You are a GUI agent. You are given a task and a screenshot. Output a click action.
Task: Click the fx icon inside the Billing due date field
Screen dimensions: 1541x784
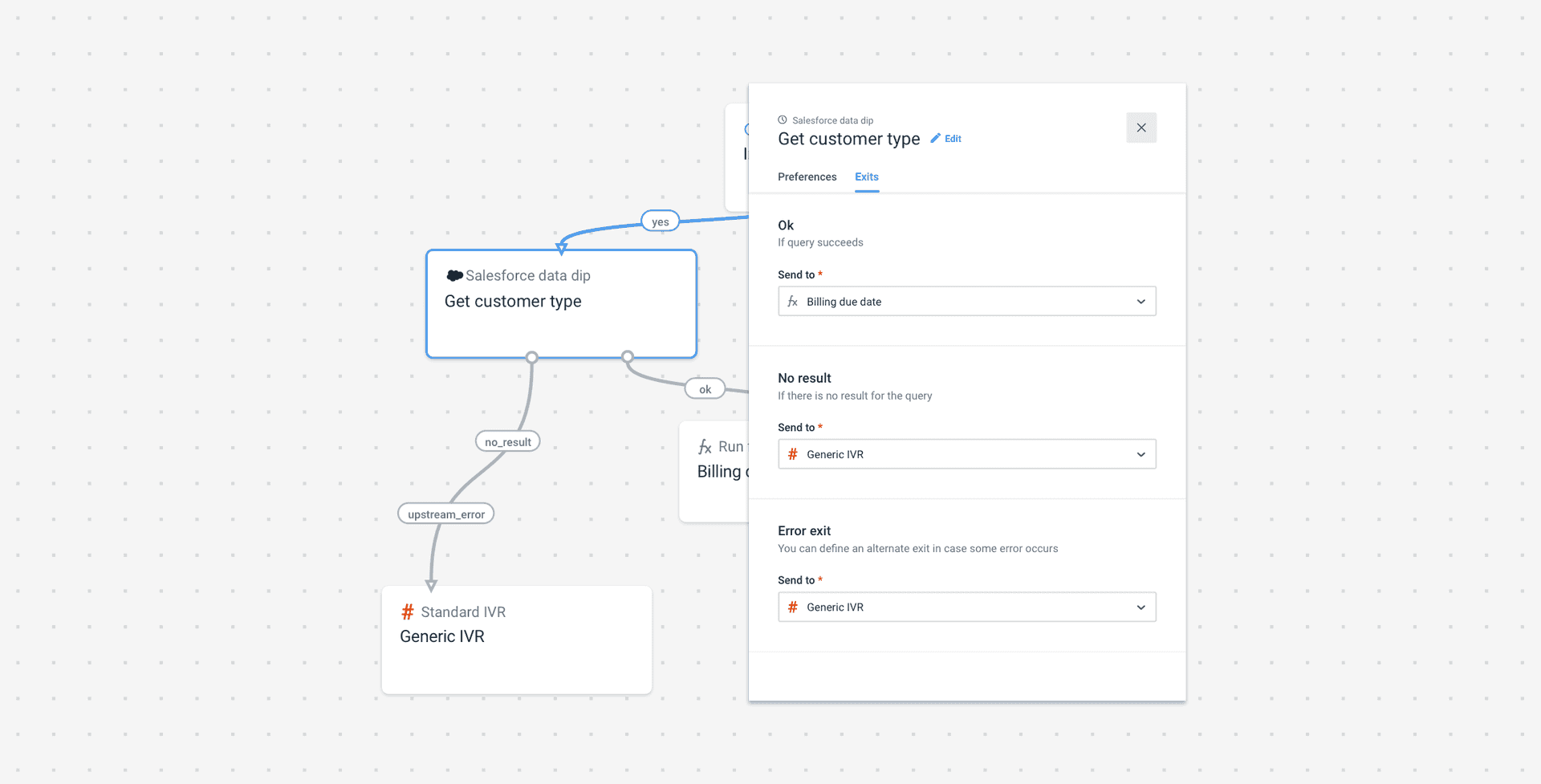tap(793, 301)
